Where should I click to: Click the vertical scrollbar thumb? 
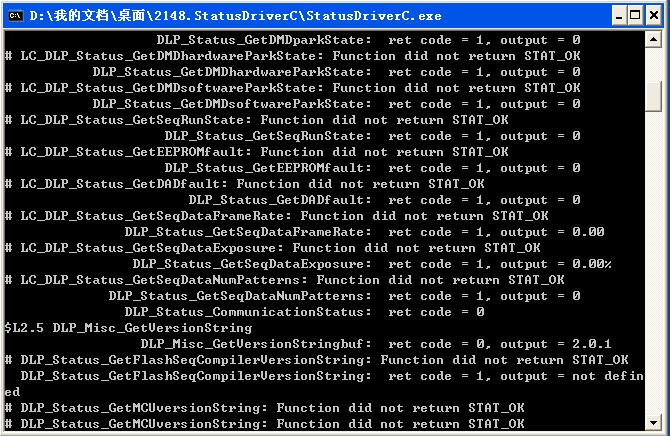[653, 97]
